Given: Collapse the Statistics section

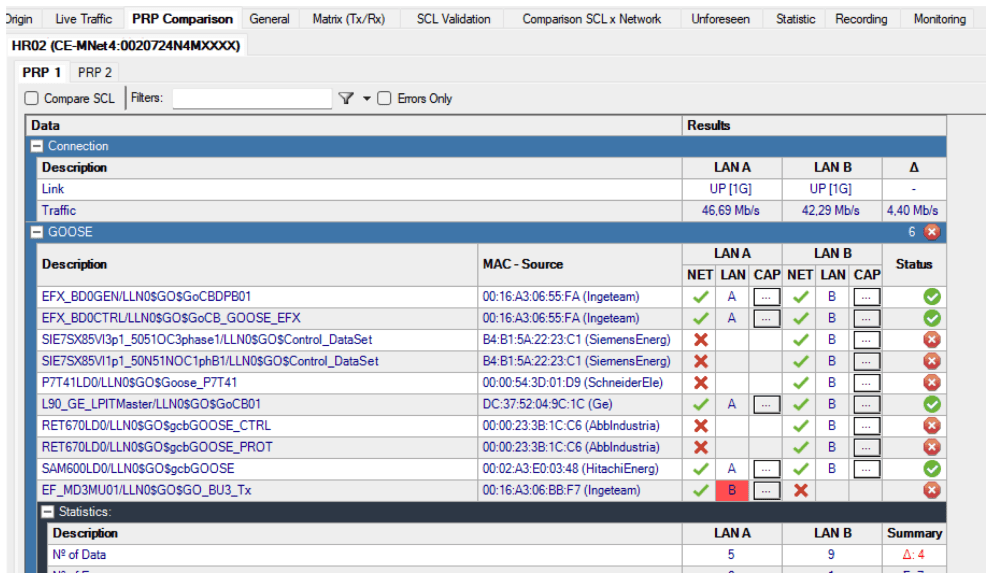Looking at the screenshot, I should pyautogui.click(x=47, y=512).
